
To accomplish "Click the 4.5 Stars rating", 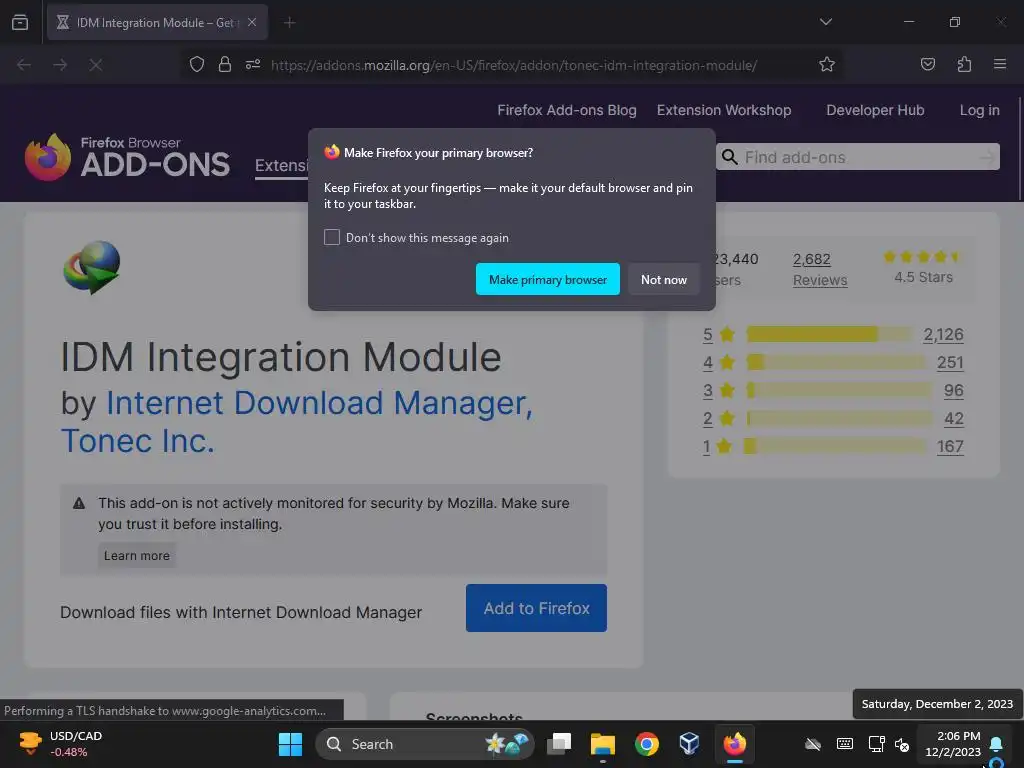I will [923, 267].
